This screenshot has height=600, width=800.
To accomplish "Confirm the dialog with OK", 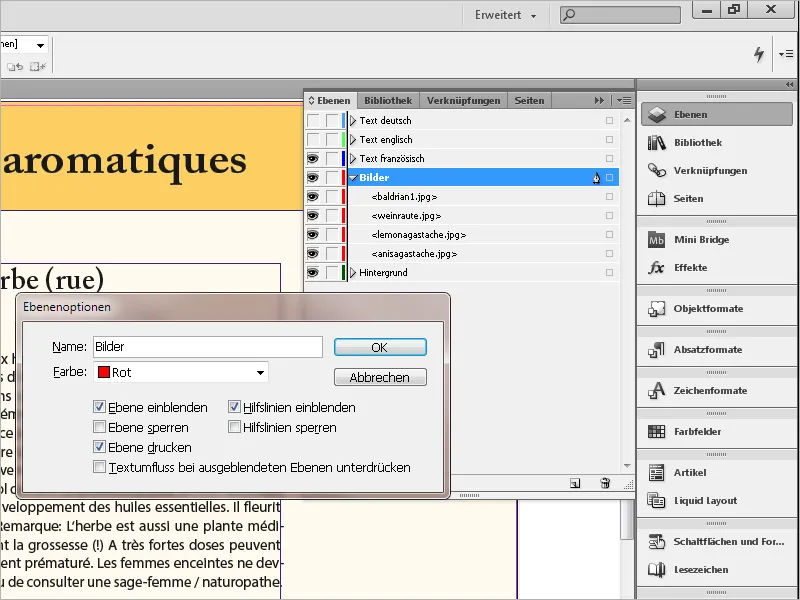I will pyautogui.click(x=380, y=347).
